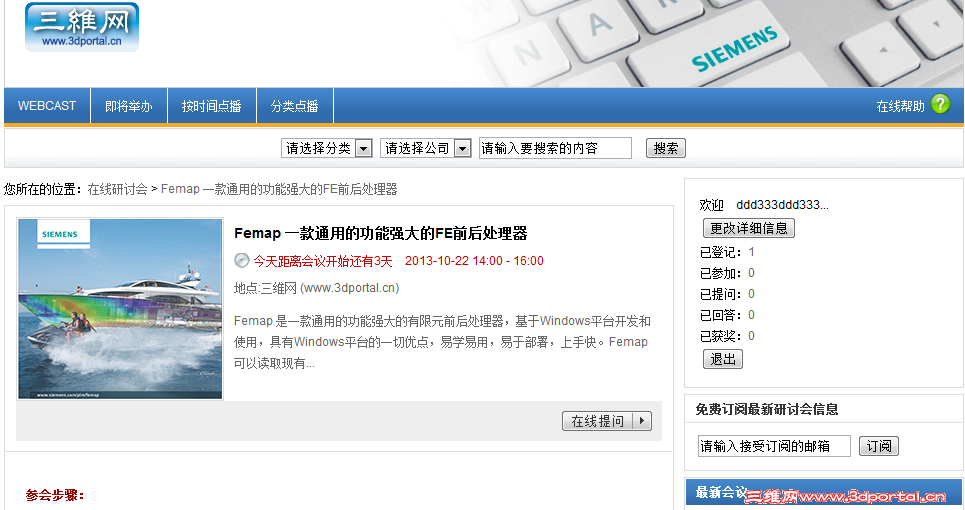Click the 三维网 site logo
Image resolution: width=965 pixels, height=510 pixels.
82,27
